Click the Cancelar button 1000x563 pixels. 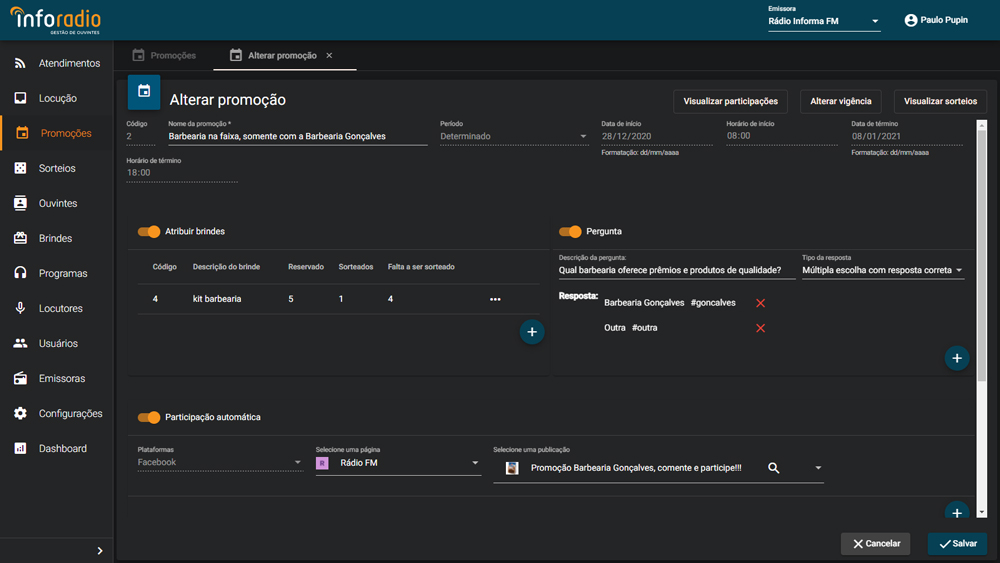point(875,544)
